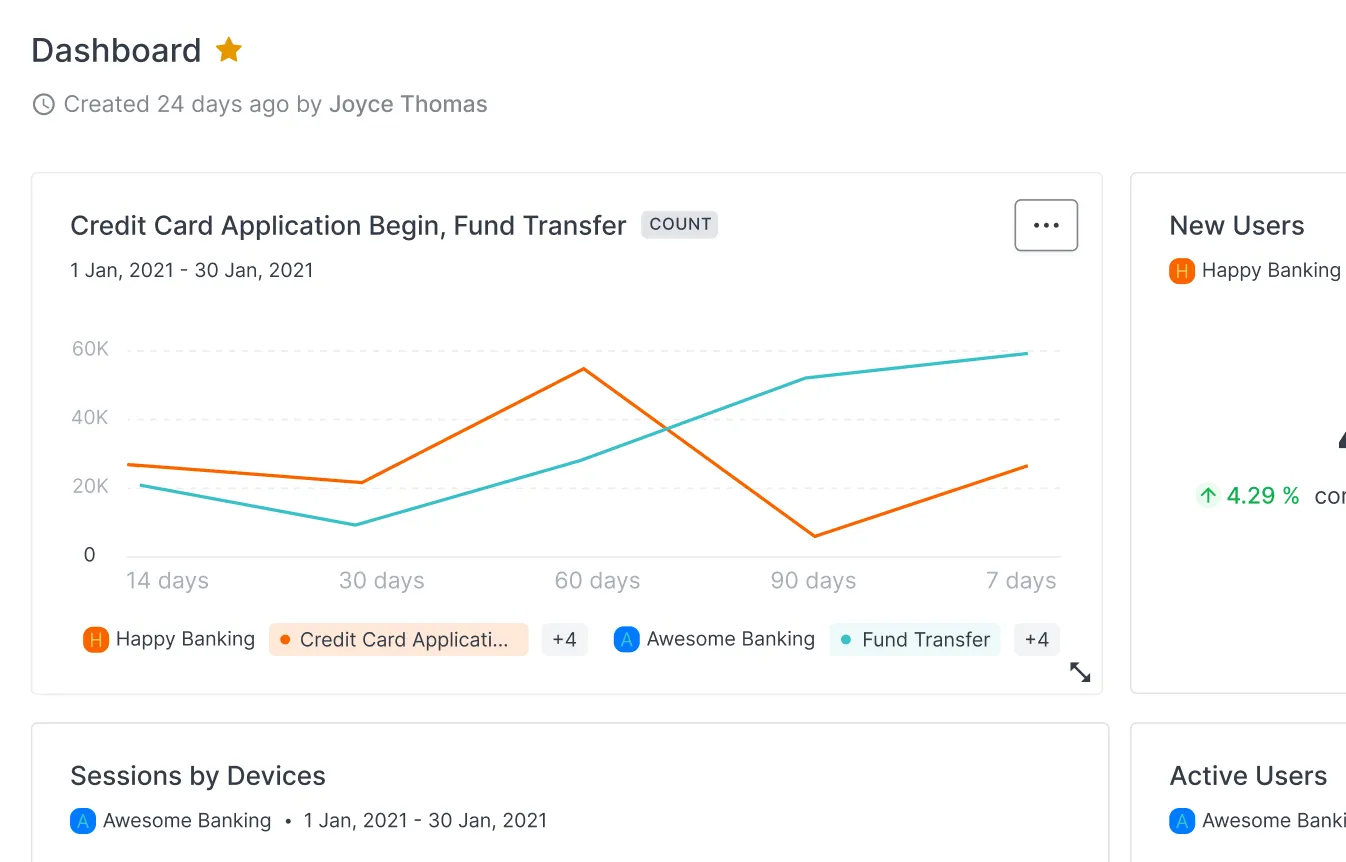Expand the +4 badge next to Fund Transfer chip
Screen dimensions: 1346x862
[1037, 639]
